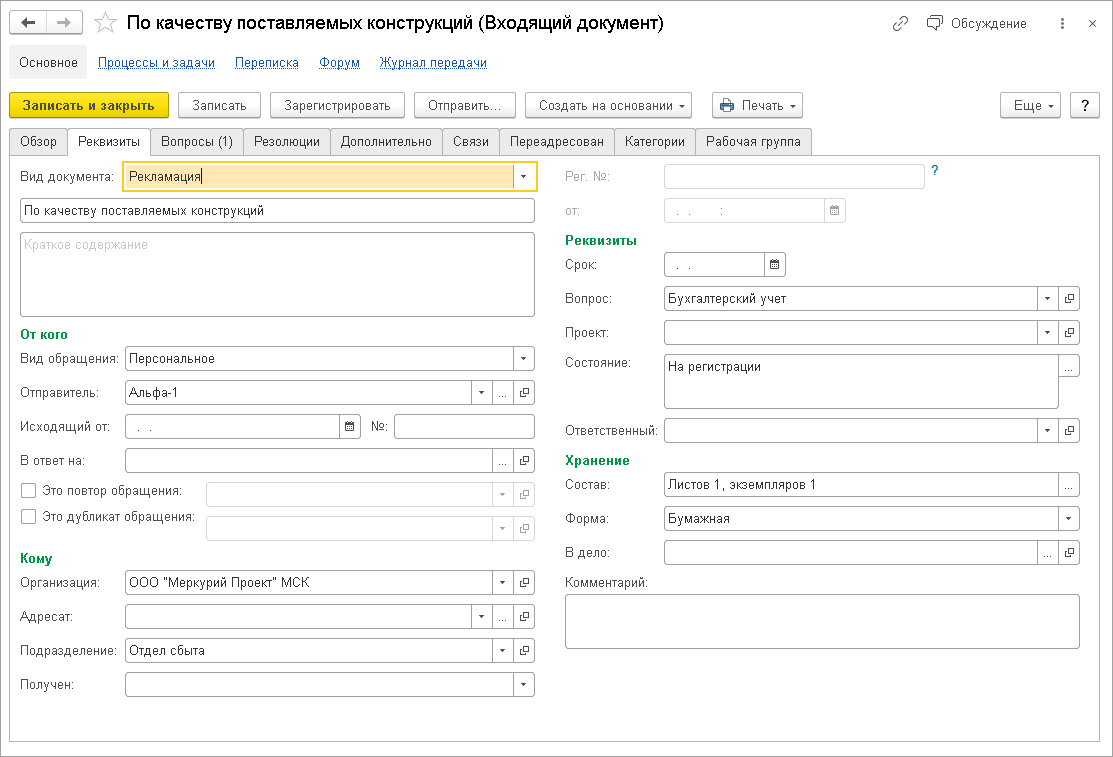
Task: Switch to the Резолюции tab
Action: pos(286,142)
